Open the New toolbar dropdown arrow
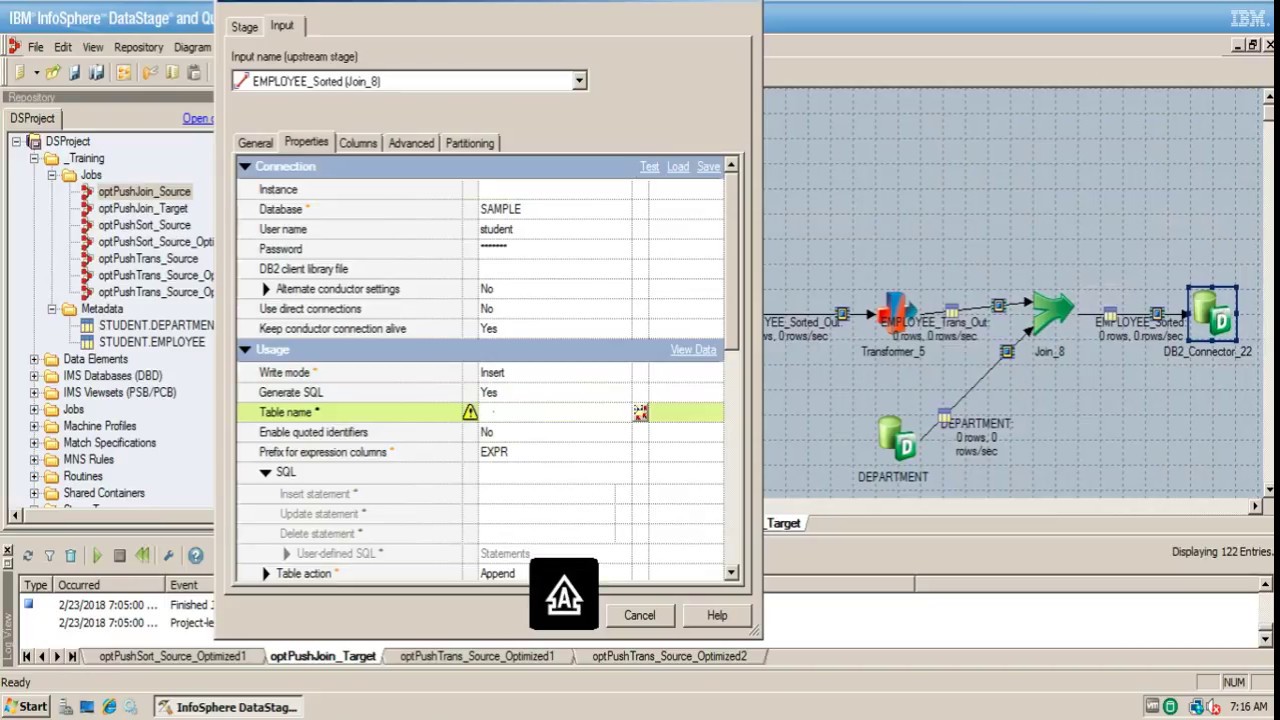The height and width of the screenshot is (720, 1280). click(x=36, y=72)
